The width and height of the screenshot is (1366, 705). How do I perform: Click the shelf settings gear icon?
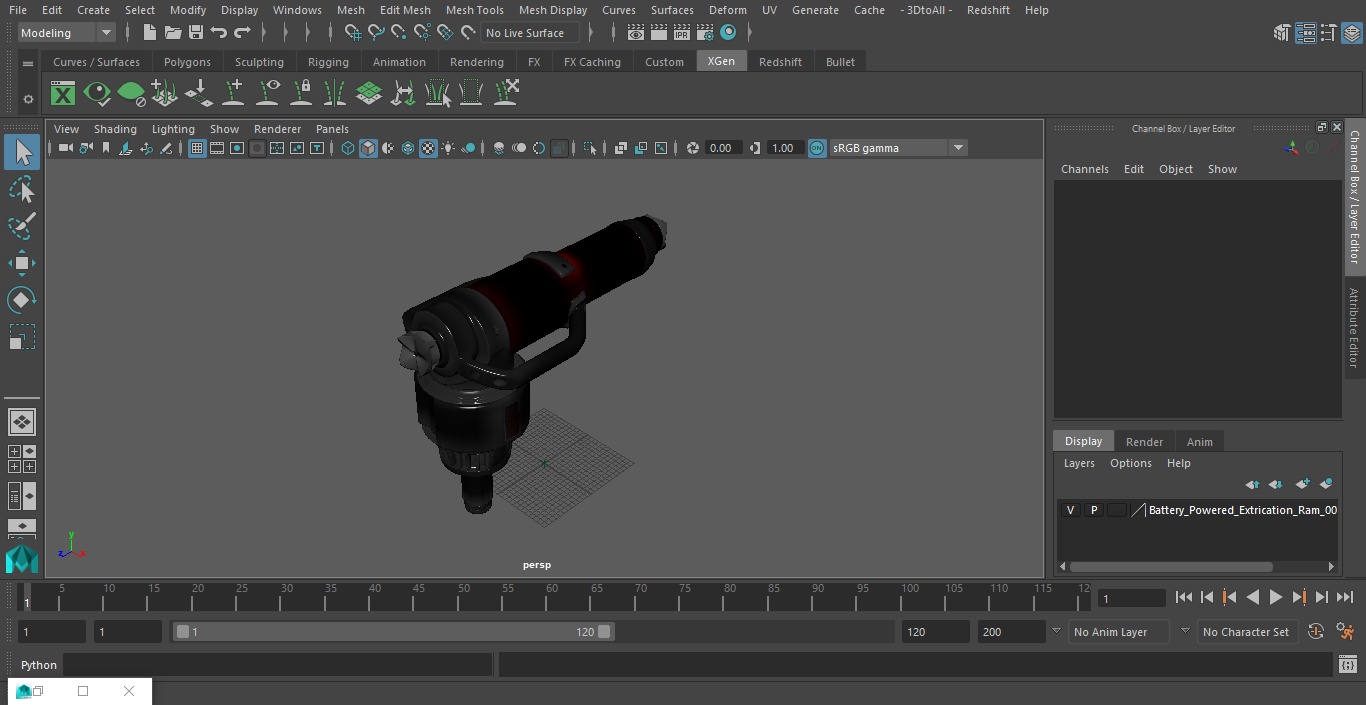point(28,99)
